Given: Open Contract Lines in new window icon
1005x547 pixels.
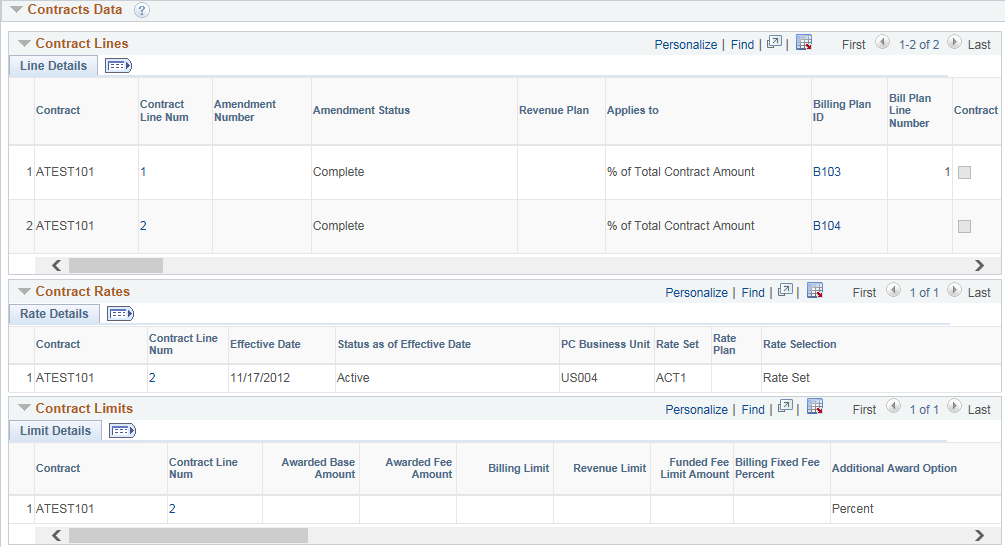Looking at the screenshot, I should [774, 42].
